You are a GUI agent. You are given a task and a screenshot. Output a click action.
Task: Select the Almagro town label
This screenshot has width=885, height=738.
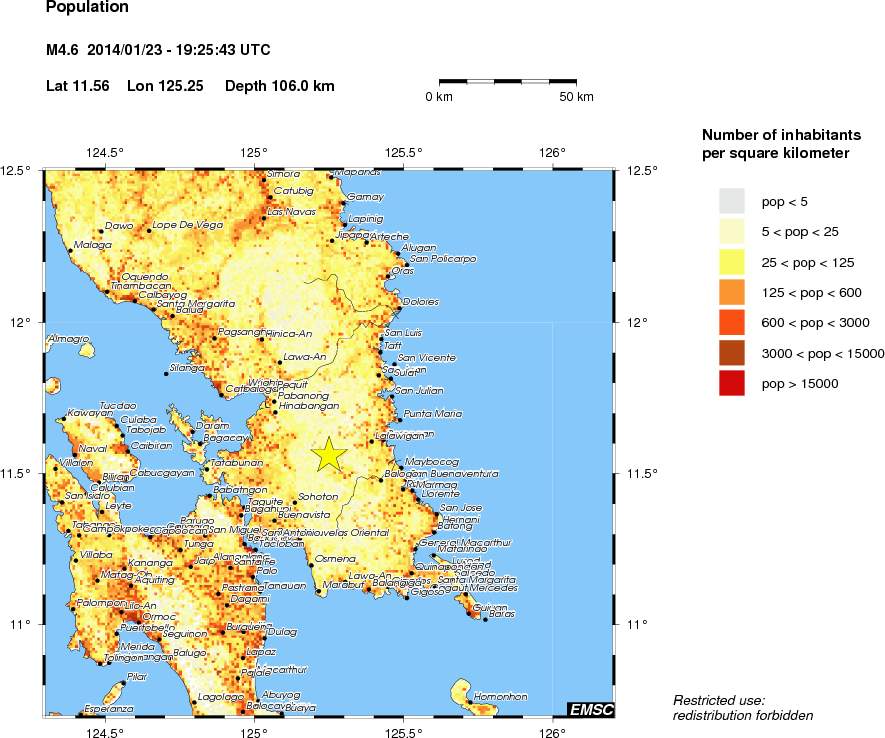click(x=69, y=339)
